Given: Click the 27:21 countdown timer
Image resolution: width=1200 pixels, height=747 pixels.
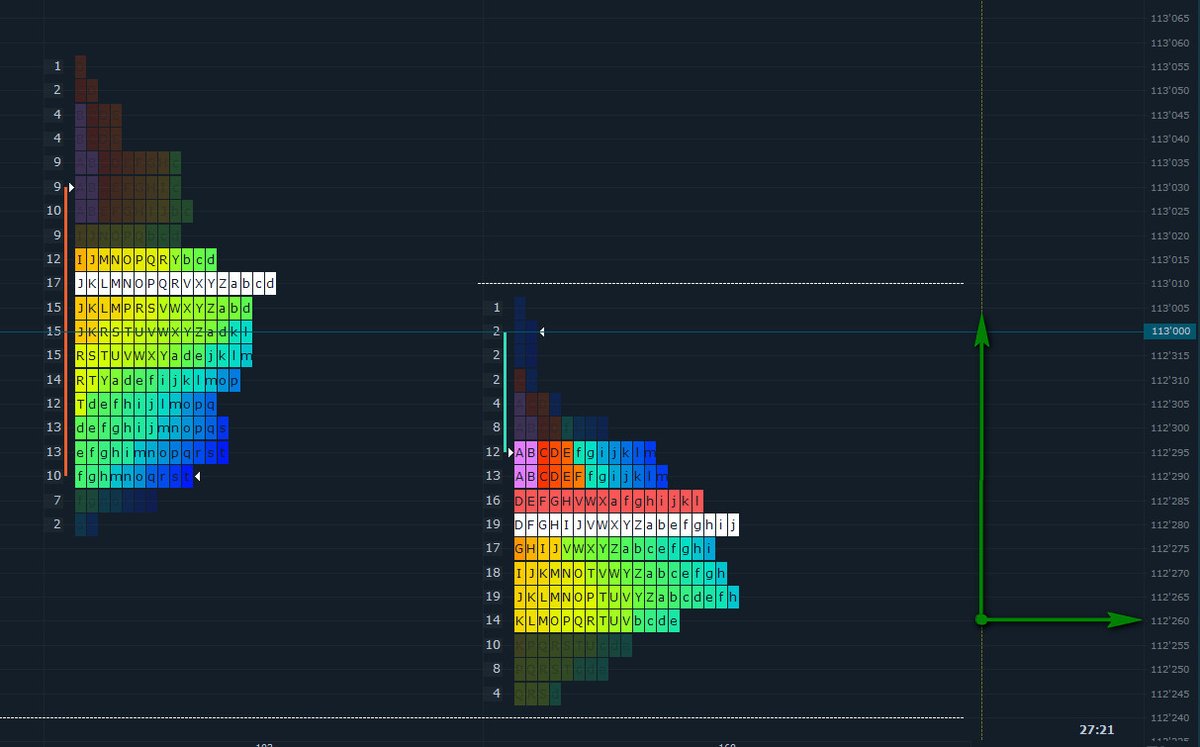Looking at the screenshot, I should [x=1096, y=730].
